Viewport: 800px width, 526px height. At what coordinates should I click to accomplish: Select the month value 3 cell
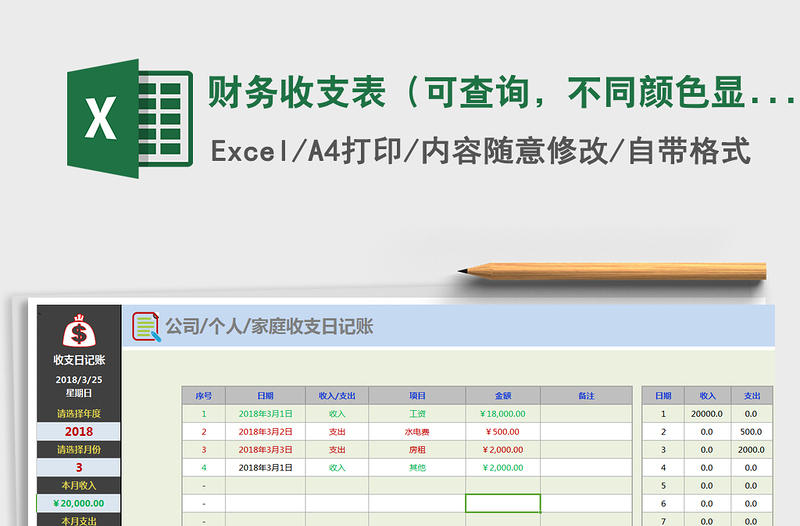pyautogui.click(x=79, y=467)
